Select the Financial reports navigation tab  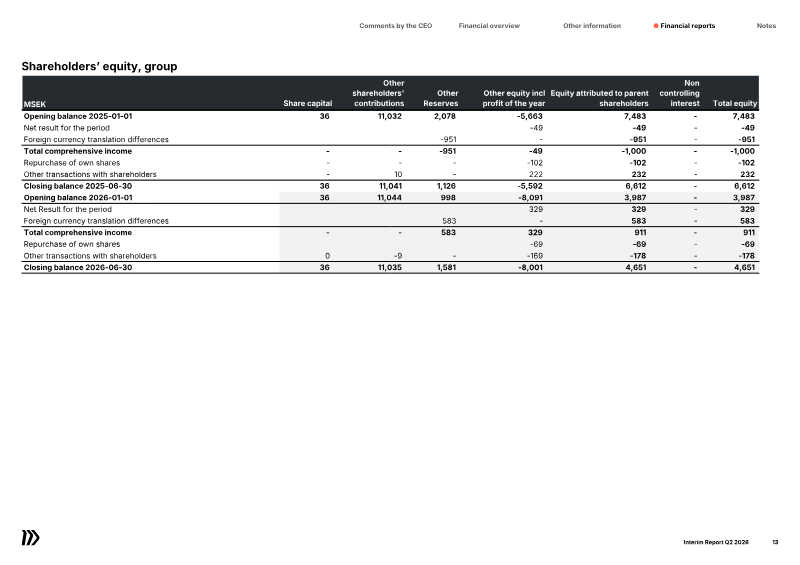[687, 26]
